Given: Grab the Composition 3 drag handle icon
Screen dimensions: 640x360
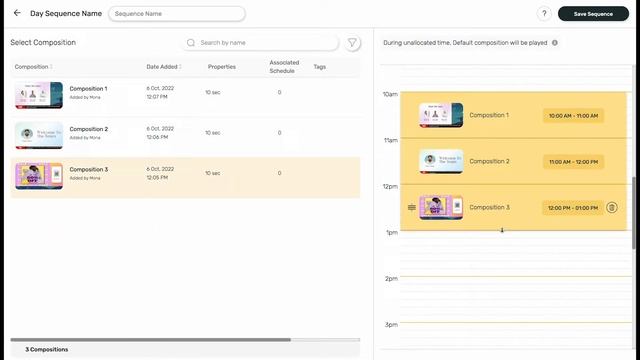Looking at the screenshot, I should pos(411,207).
